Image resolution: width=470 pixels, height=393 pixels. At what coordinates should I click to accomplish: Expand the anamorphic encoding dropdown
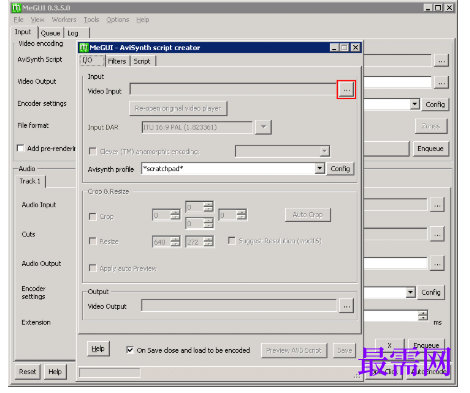click(x=325, y=151)
